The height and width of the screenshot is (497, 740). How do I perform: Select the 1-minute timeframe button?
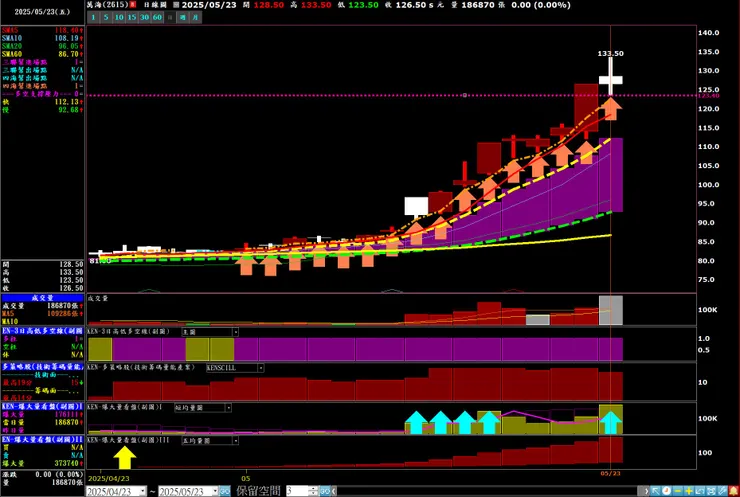click(93, 17)
